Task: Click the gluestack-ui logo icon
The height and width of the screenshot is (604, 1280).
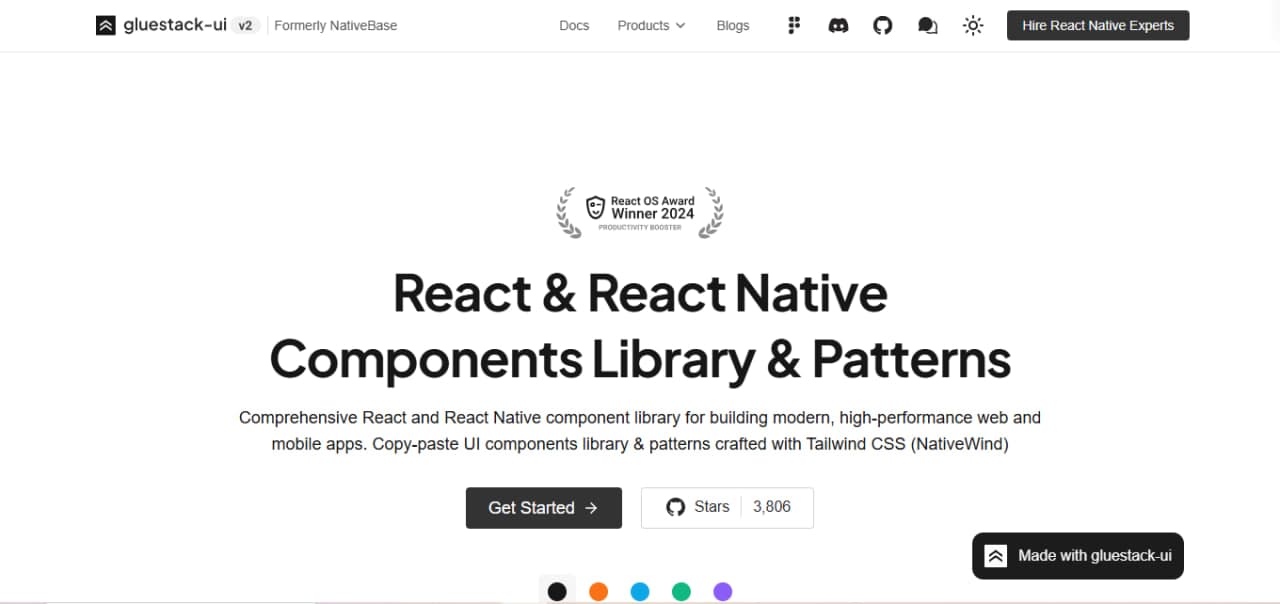Action: (106, 25)
